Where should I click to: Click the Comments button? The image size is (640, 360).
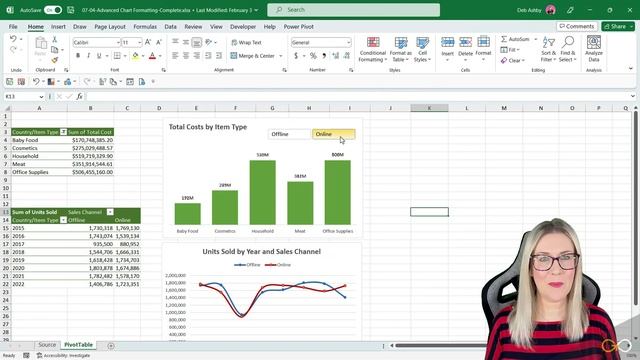click(x=577, y=26)
